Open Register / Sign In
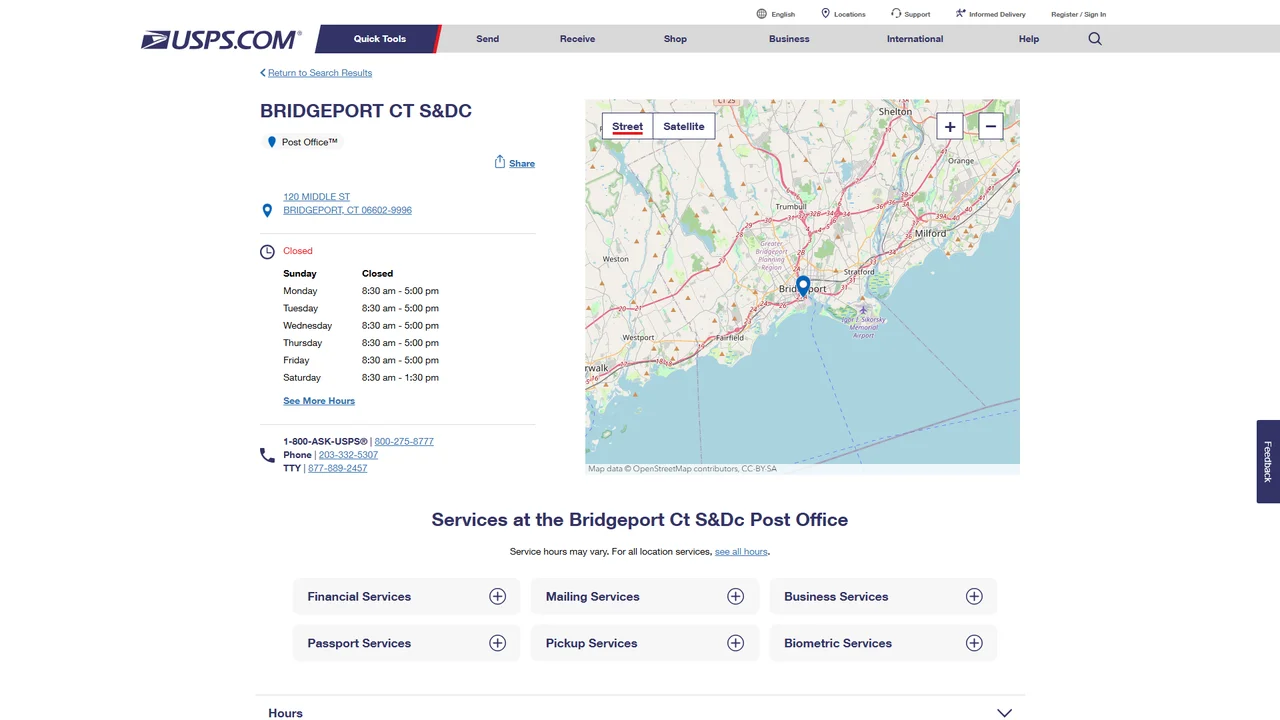This screenshot has width=1280, height=720. 1078,14
